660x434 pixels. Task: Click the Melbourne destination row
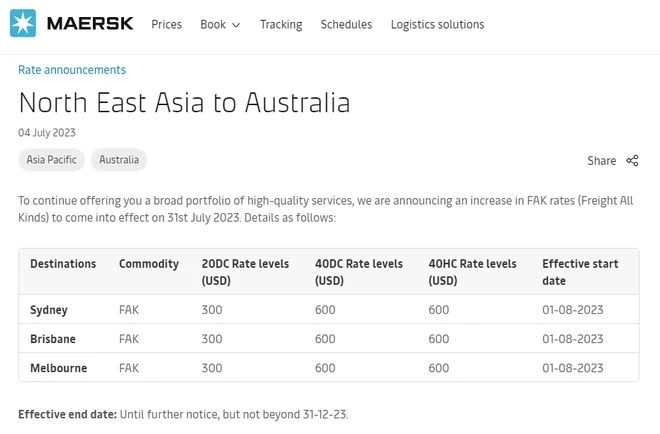pos(58,368)
